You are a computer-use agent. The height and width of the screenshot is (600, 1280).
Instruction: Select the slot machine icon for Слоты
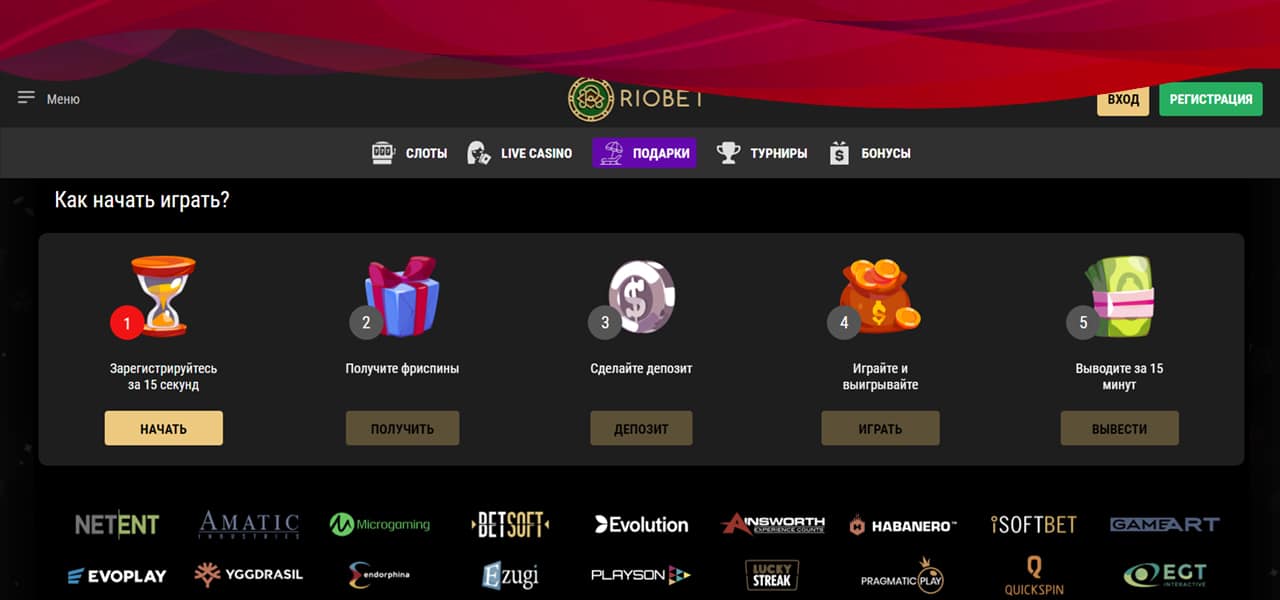(x=383, y=153)
